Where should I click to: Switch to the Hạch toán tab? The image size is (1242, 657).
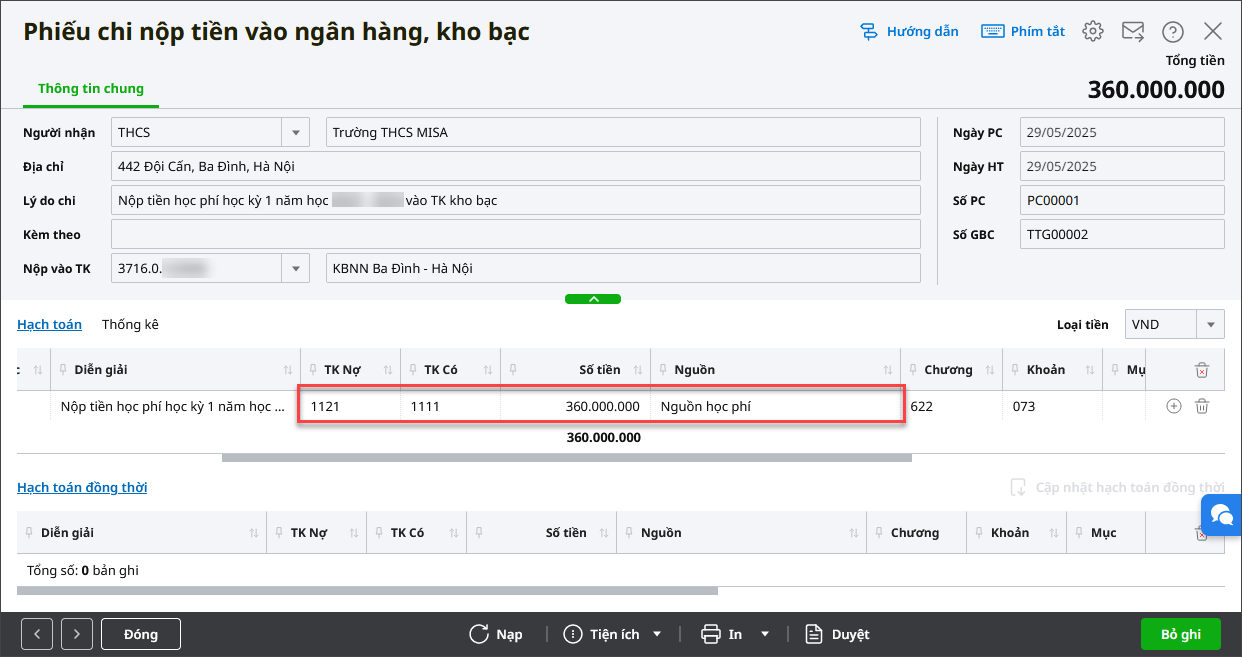(x=50, y=325)
